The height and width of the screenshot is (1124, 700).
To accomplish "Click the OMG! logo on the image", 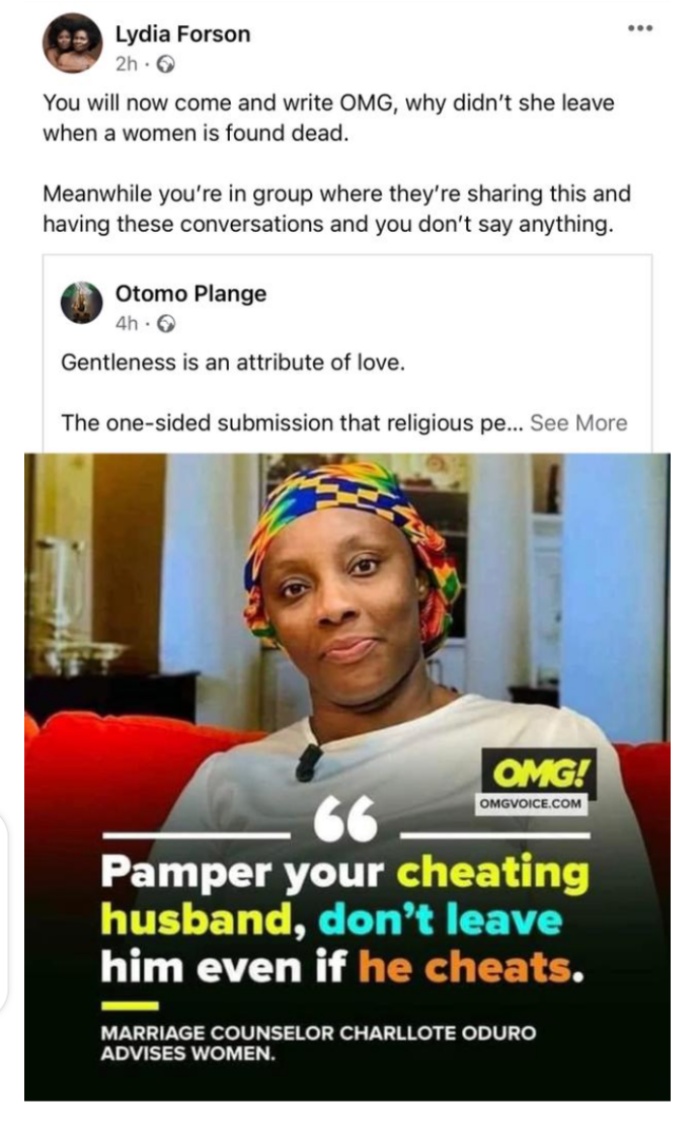I will [541, 772].
